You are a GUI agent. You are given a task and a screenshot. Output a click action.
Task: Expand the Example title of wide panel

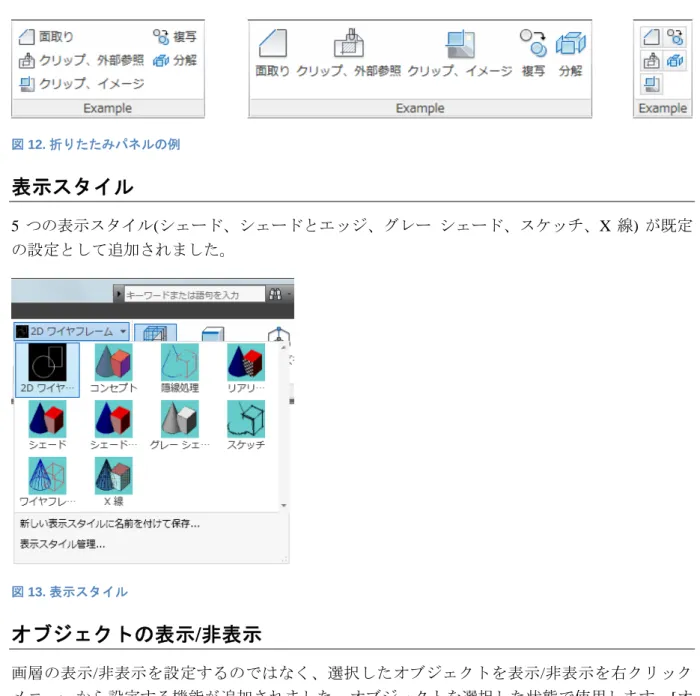pos(420,108)
